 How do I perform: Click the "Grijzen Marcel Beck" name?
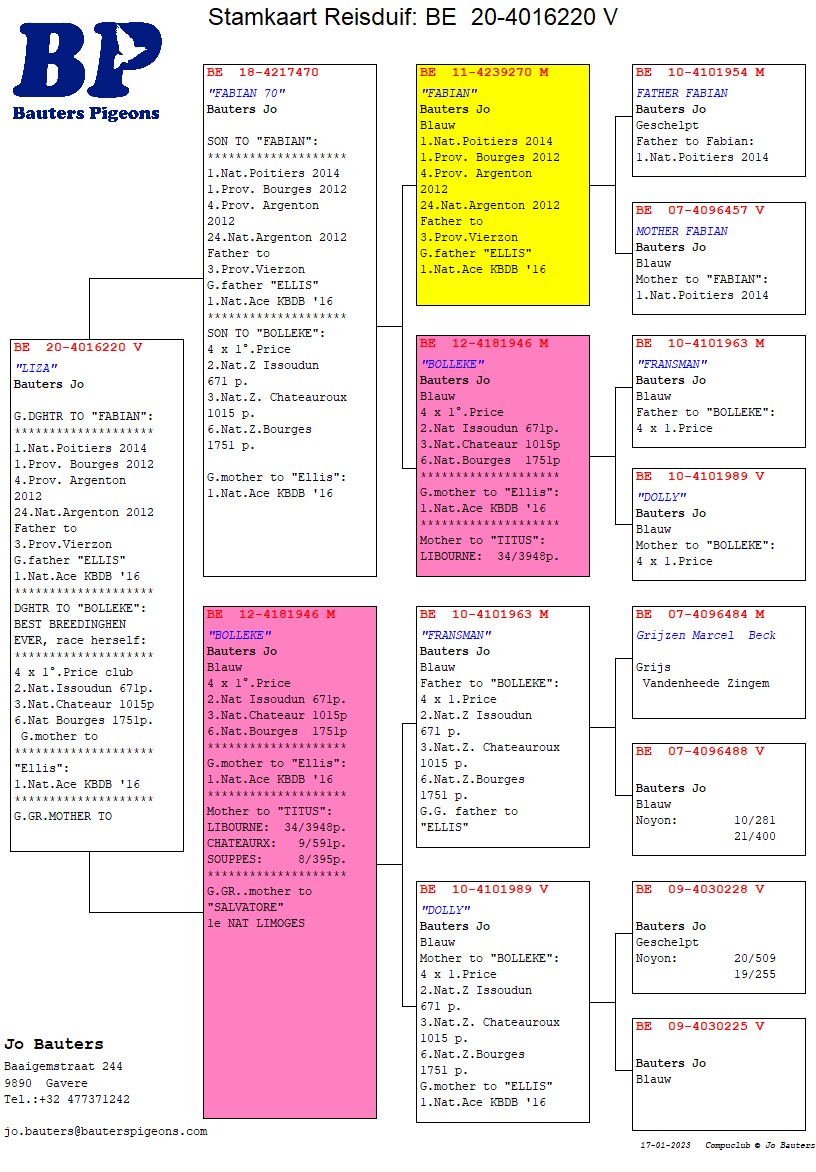pos(705,635)
